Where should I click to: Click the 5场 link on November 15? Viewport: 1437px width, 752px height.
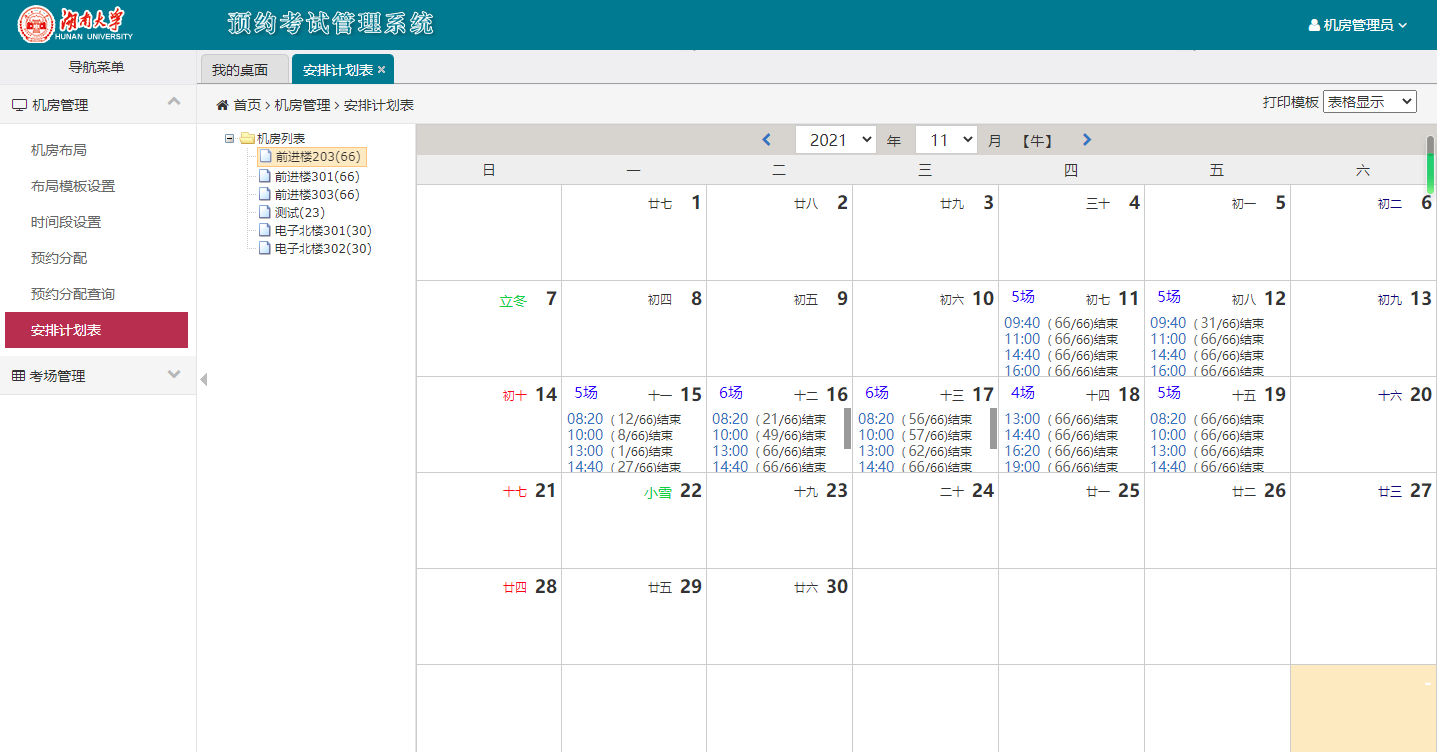click(x=586, y=393)
